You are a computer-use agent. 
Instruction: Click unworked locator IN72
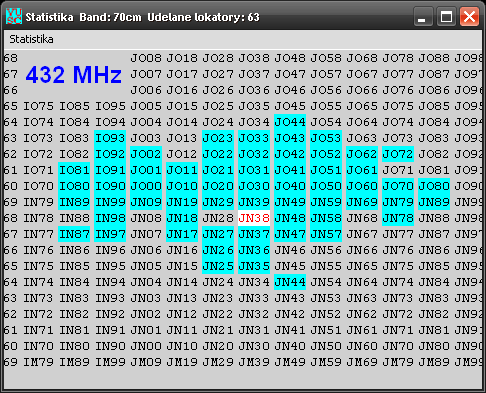tap(38, 314)
